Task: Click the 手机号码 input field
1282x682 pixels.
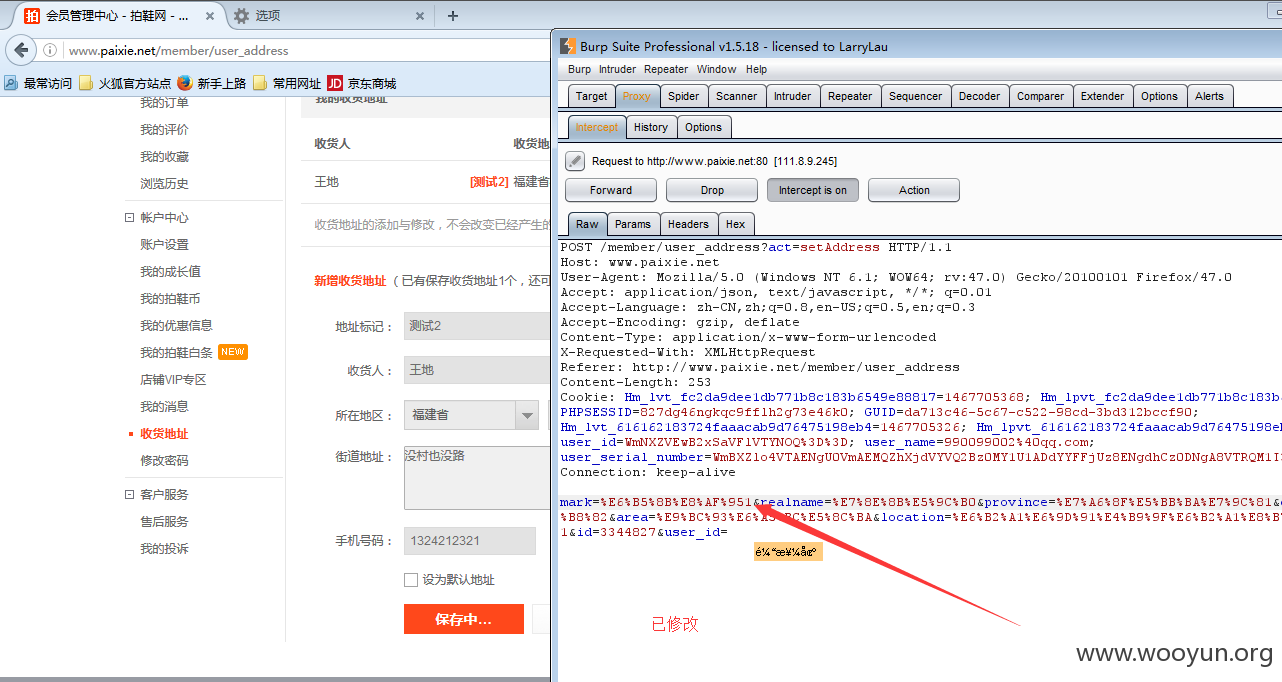Action: point(470,541)
